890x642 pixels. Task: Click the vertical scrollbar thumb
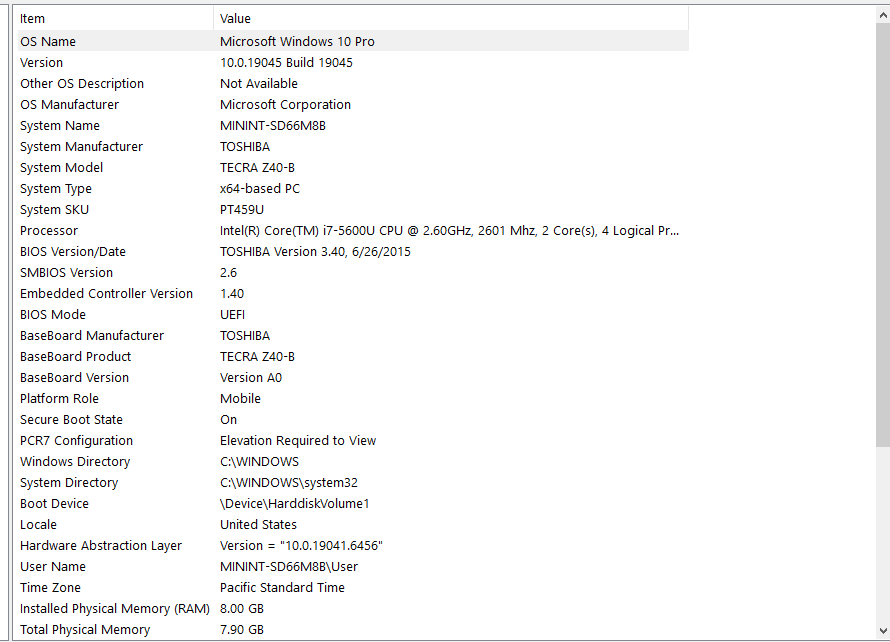click(x=883, y=236)
